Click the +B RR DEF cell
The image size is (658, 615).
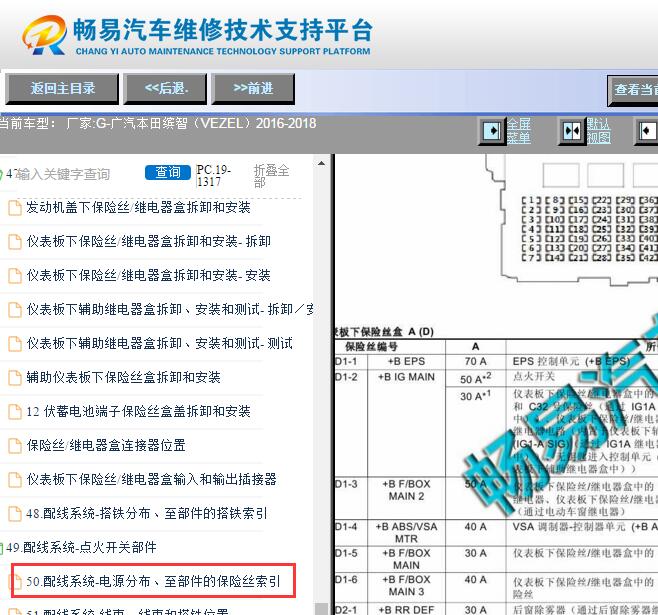click(406, 610)
